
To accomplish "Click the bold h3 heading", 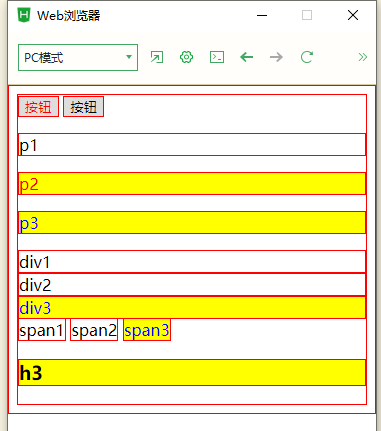I will tap(192, 372).
